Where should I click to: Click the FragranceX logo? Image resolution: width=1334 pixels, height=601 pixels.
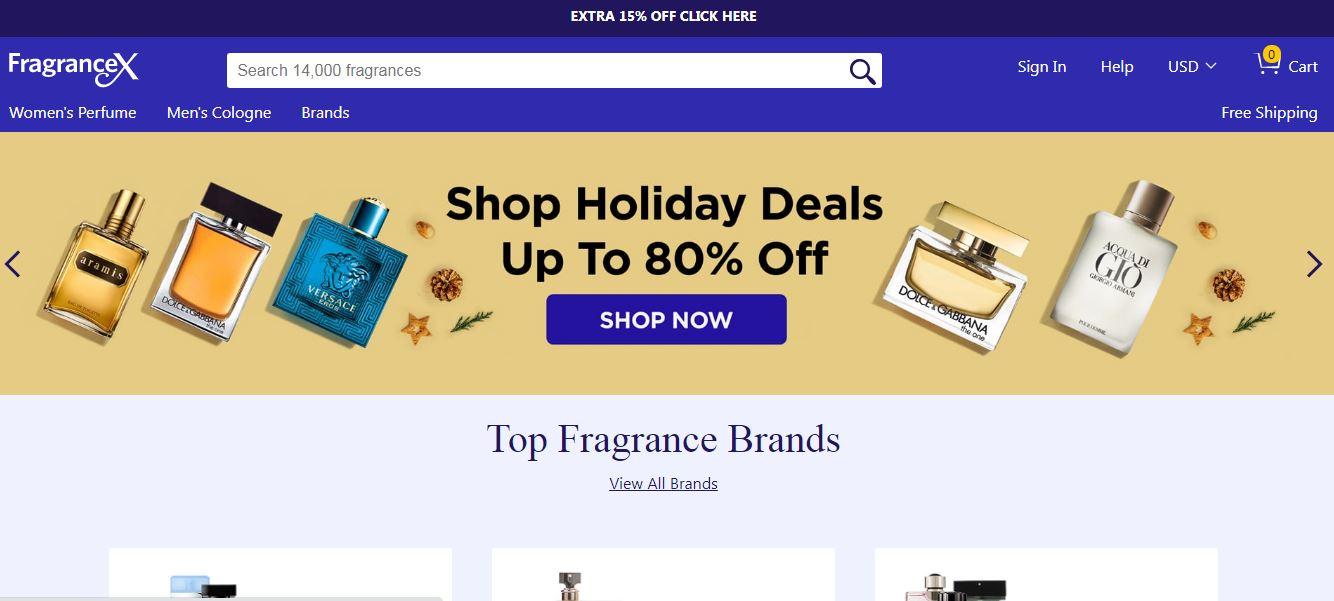(x=73, y=67)
